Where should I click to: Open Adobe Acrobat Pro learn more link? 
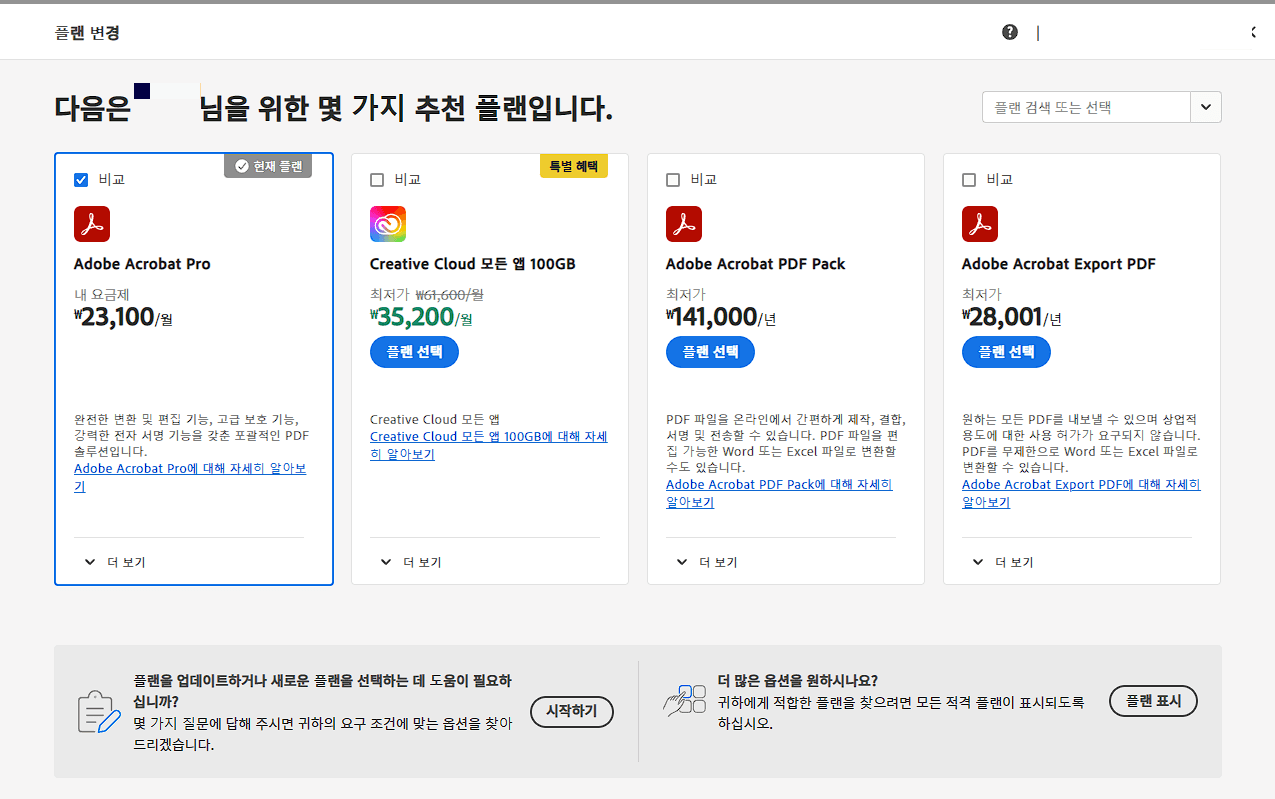[190, 478]
